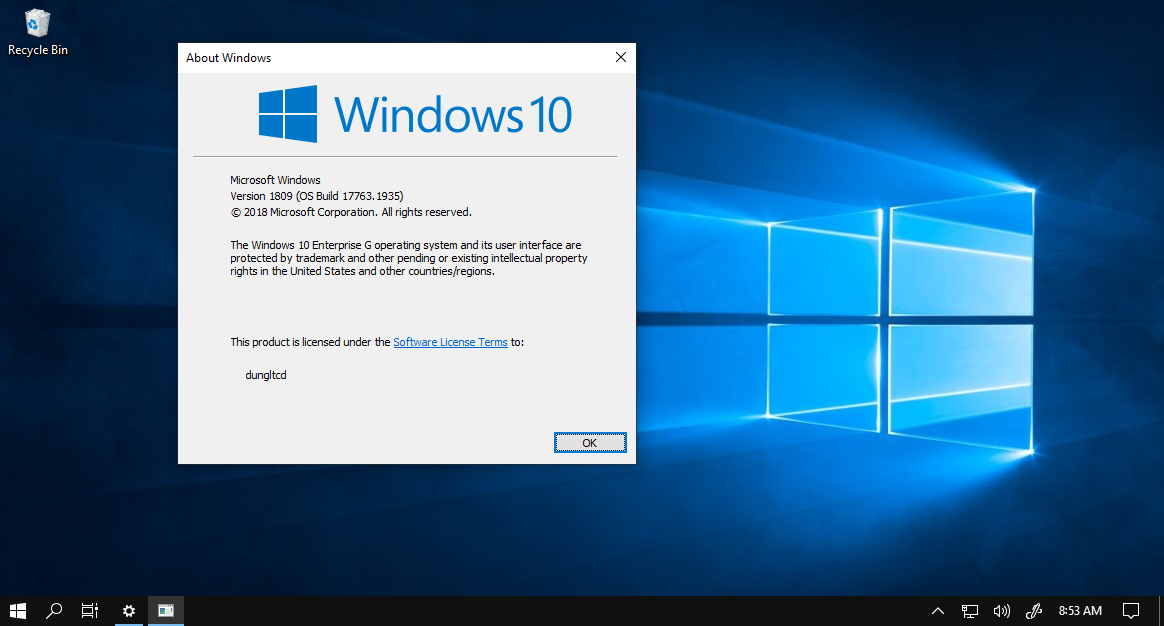Open the Software License Terms link
1164x626 pixels.
point(451,342)
